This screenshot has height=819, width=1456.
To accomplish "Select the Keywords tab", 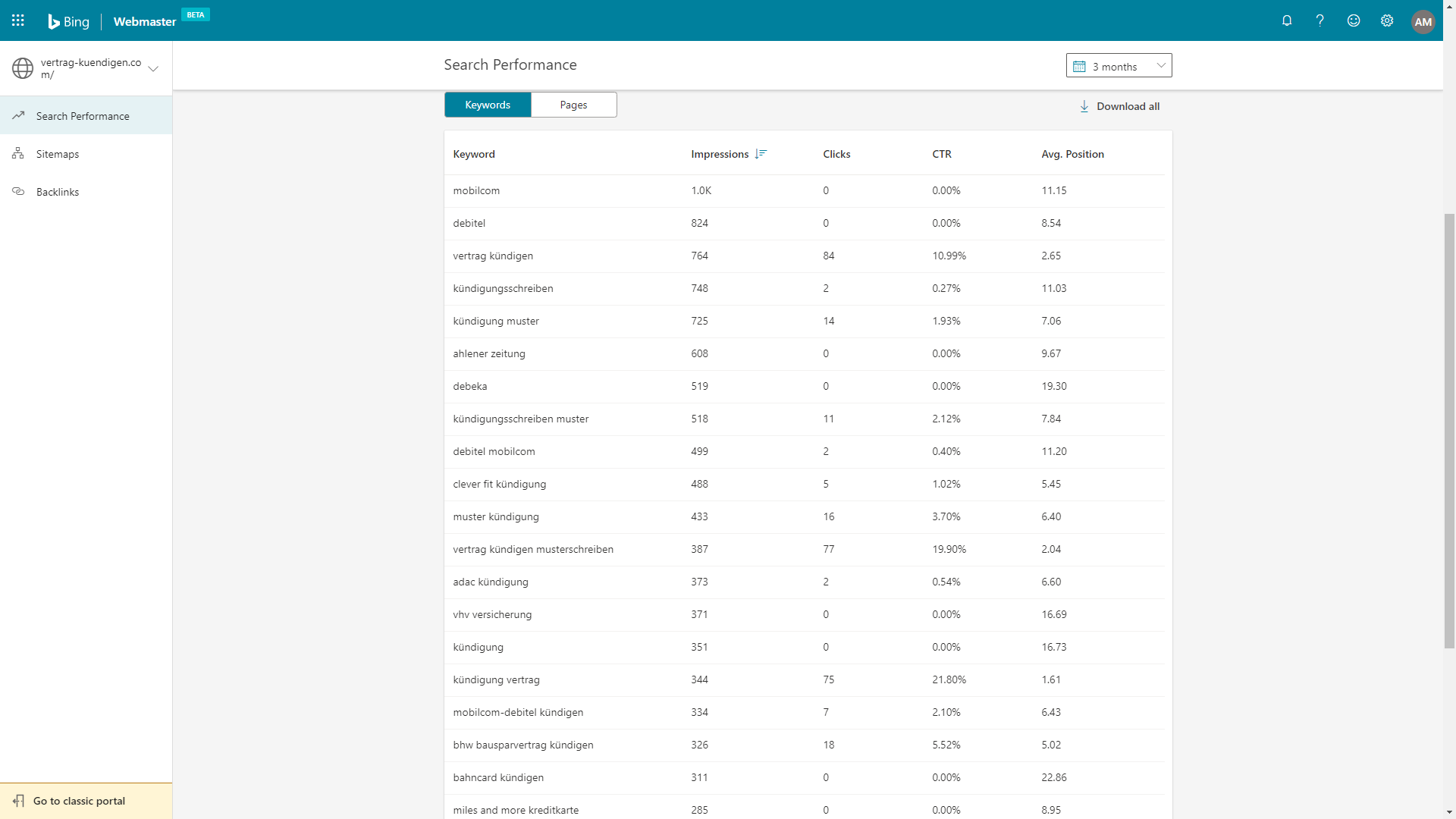I will [488, 105].
